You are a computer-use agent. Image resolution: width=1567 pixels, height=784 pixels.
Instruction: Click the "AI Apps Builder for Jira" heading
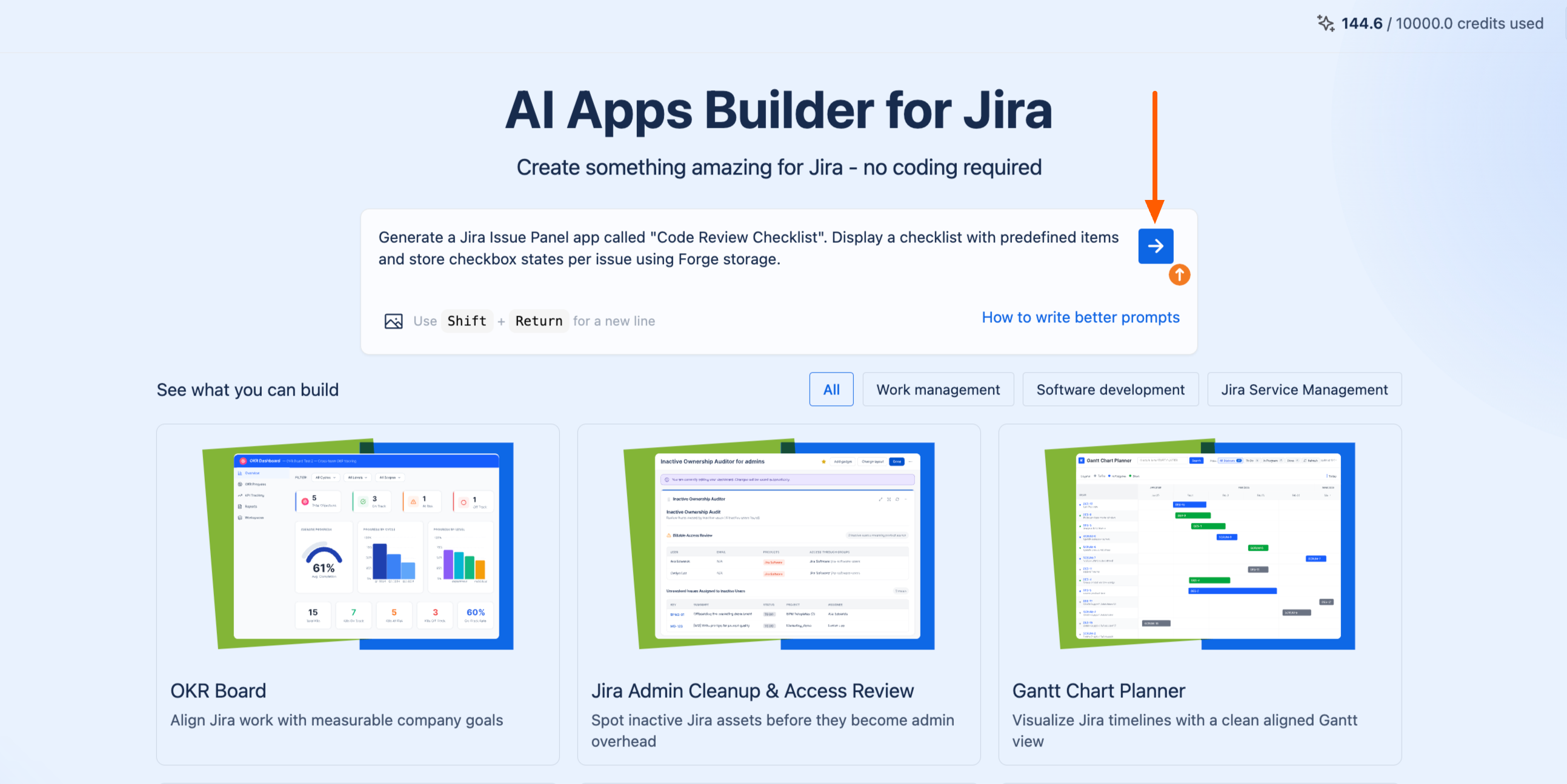[x=779, y=110]
